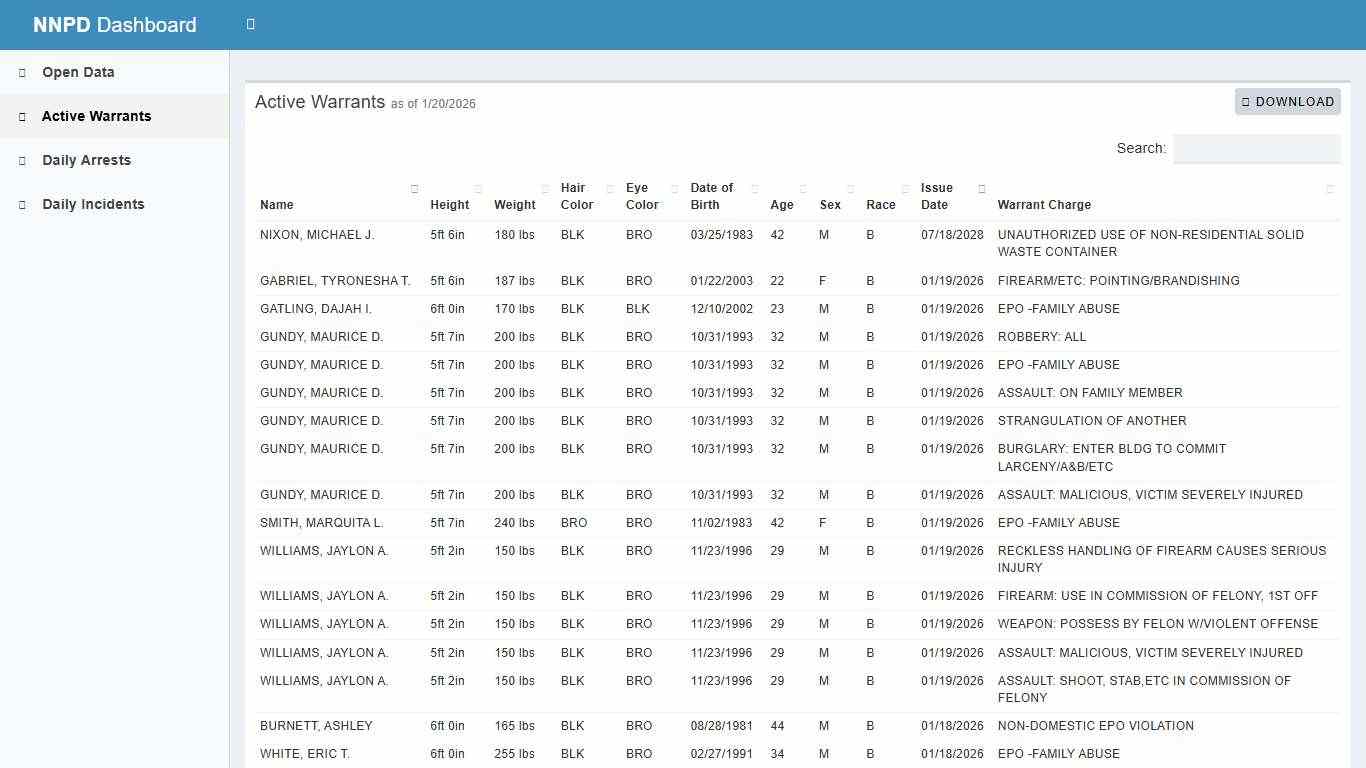Toggle sorting on the Height column
Screen dimensions: 1366x768
click(477, 188)
